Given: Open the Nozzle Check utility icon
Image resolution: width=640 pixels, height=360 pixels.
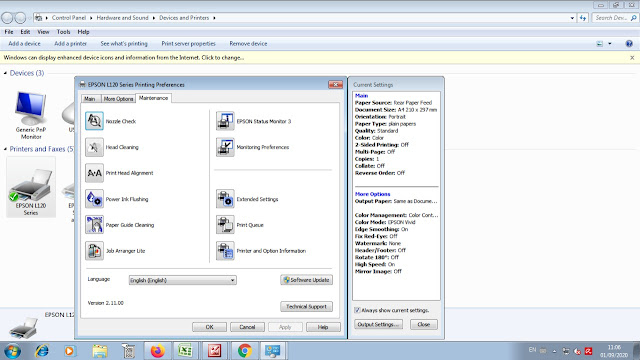Looking at the screenshot, I should pyautogui.click(x=94, y=121).
